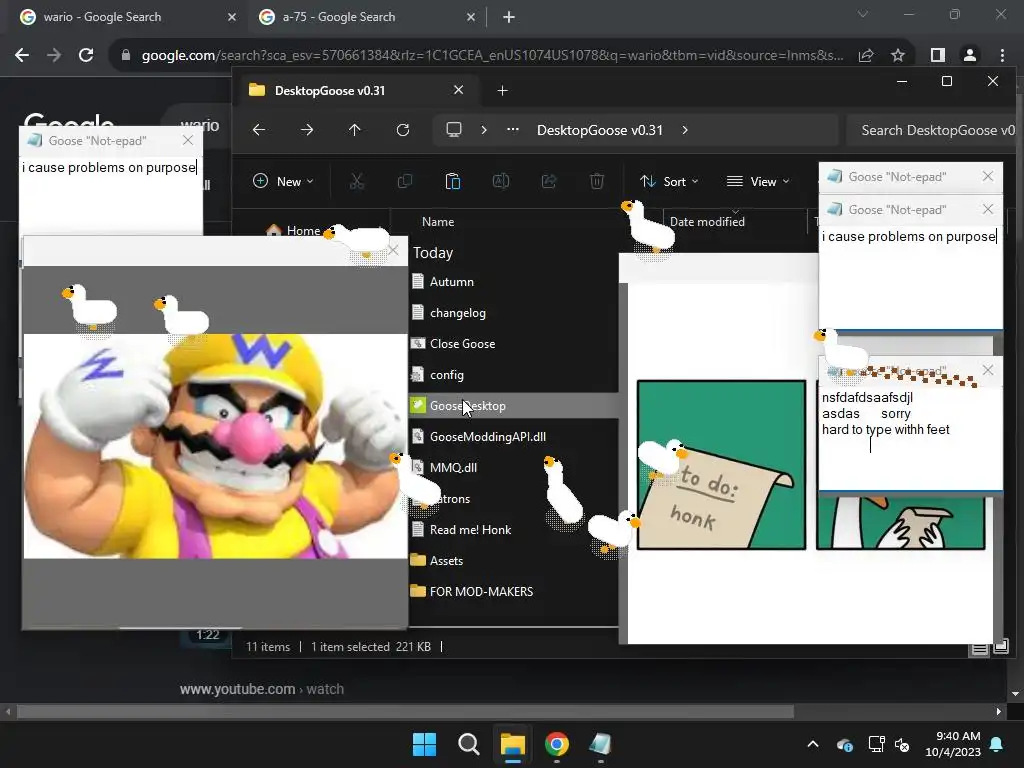
Task: Open Chrome from taskbar
Action: [x=557, y=744]
